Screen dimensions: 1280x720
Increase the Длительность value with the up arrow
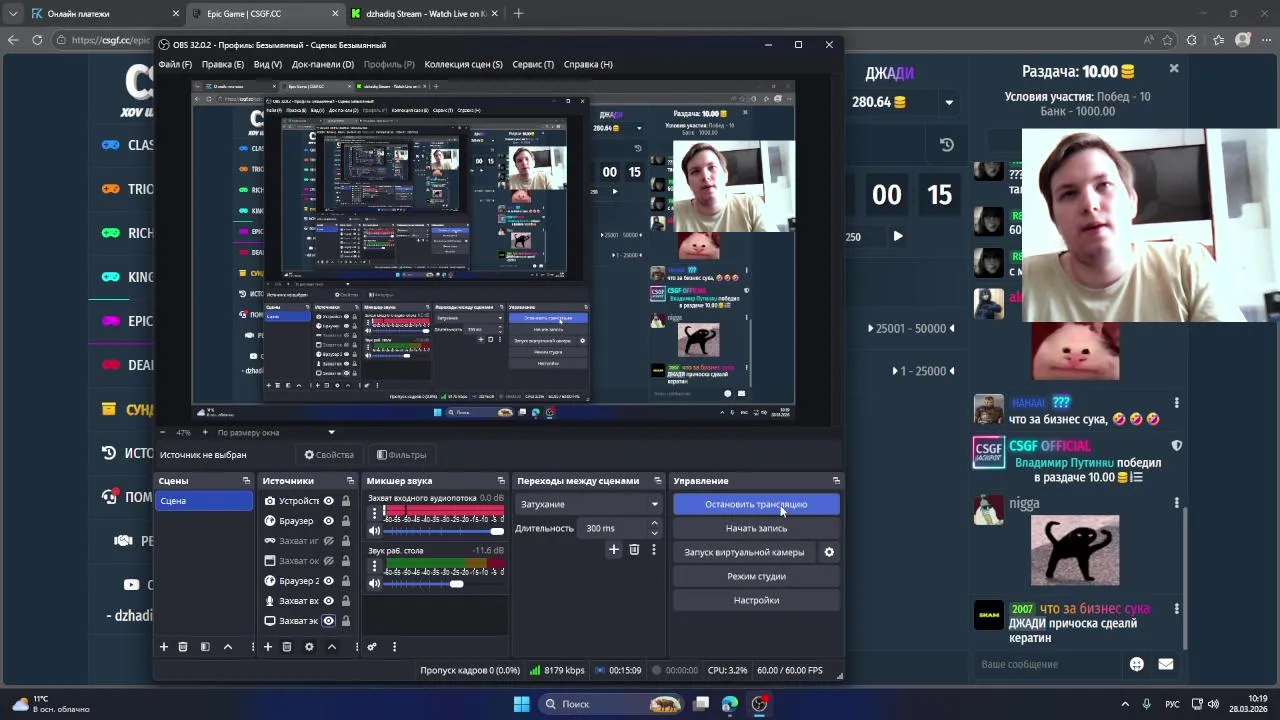[654, 523]
